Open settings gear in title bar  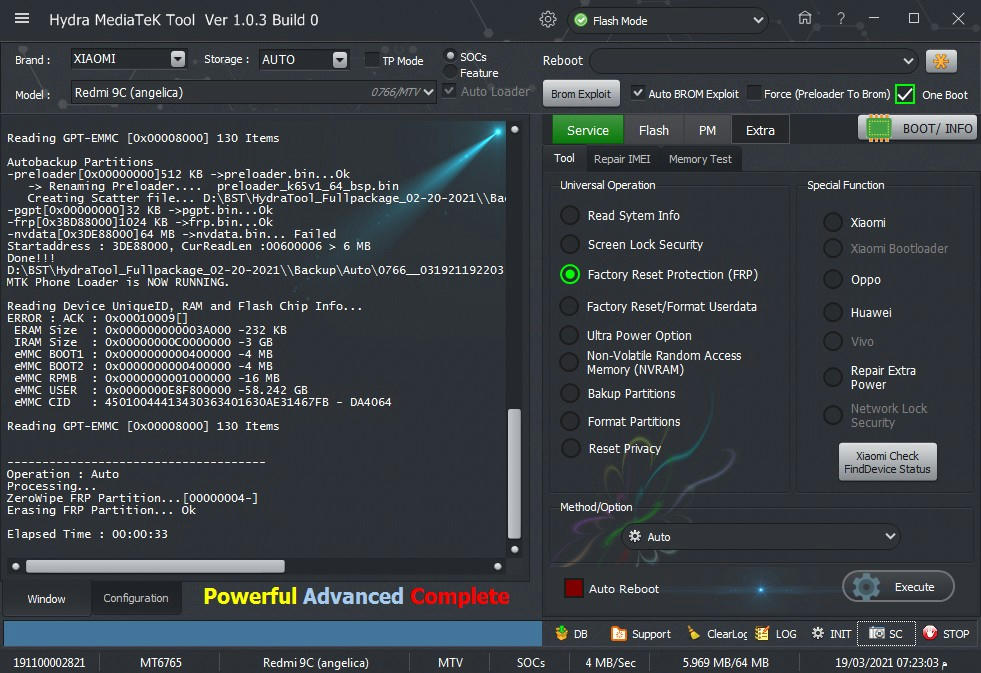[x=547, y=20]
